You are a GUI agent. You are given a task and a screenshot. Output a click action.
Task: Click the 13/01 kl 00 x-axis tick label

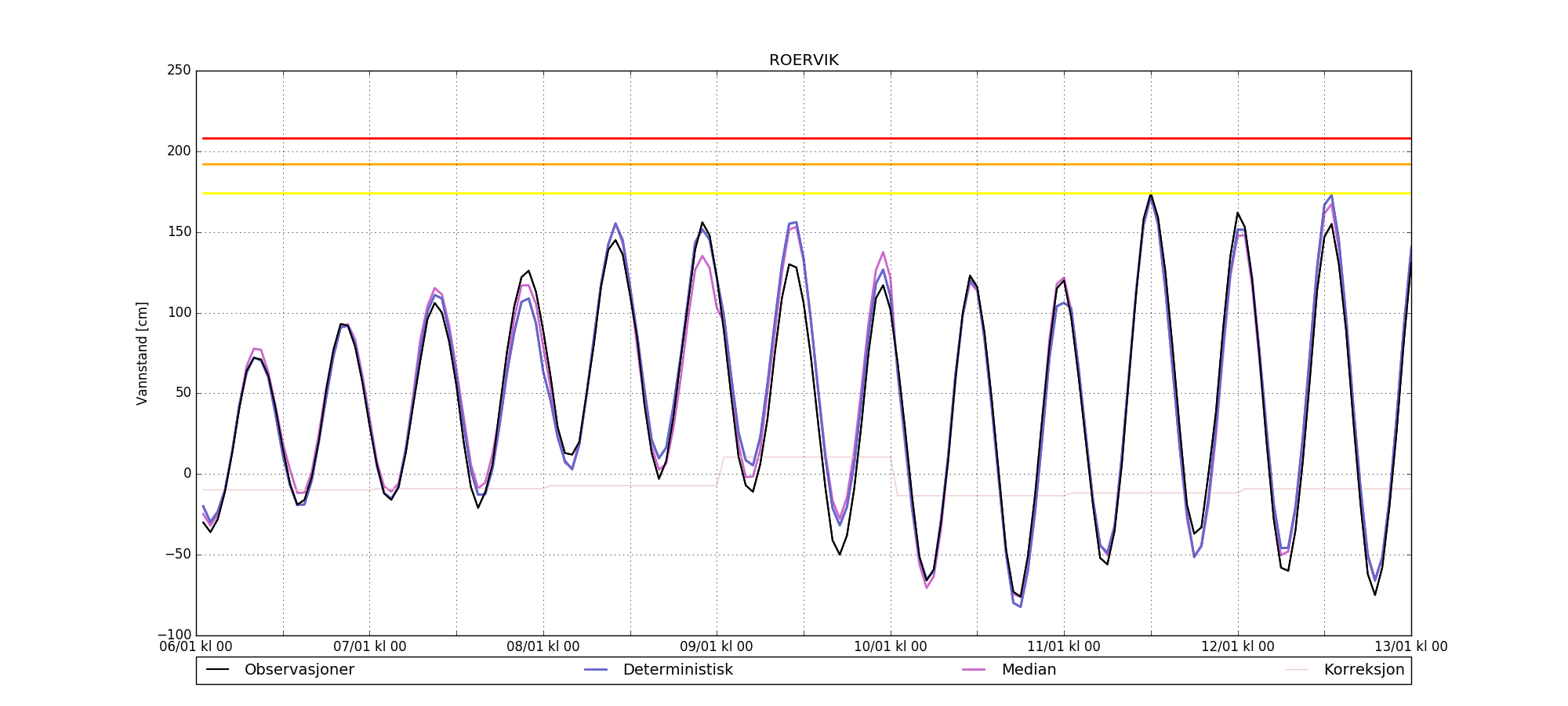pos(1410,647)
